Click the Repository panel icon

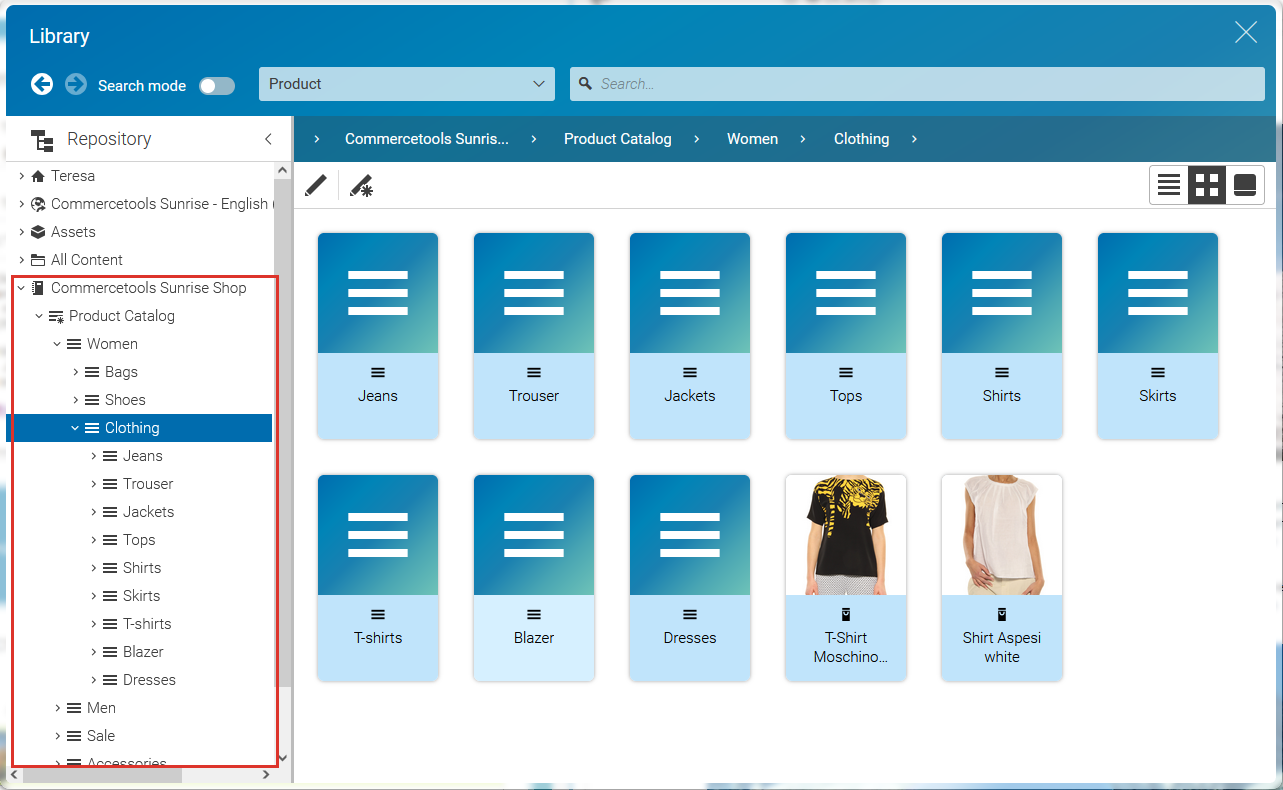click(42, 138)
